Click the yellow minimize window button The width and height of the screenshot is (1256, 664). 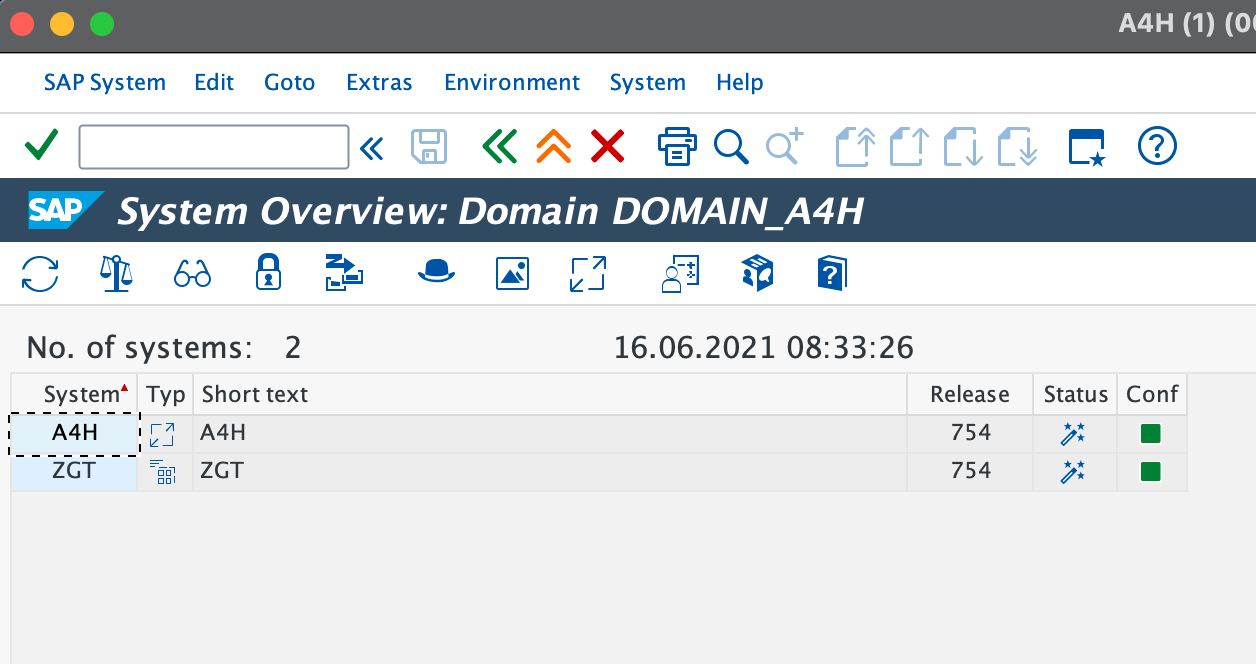point(62,23)
